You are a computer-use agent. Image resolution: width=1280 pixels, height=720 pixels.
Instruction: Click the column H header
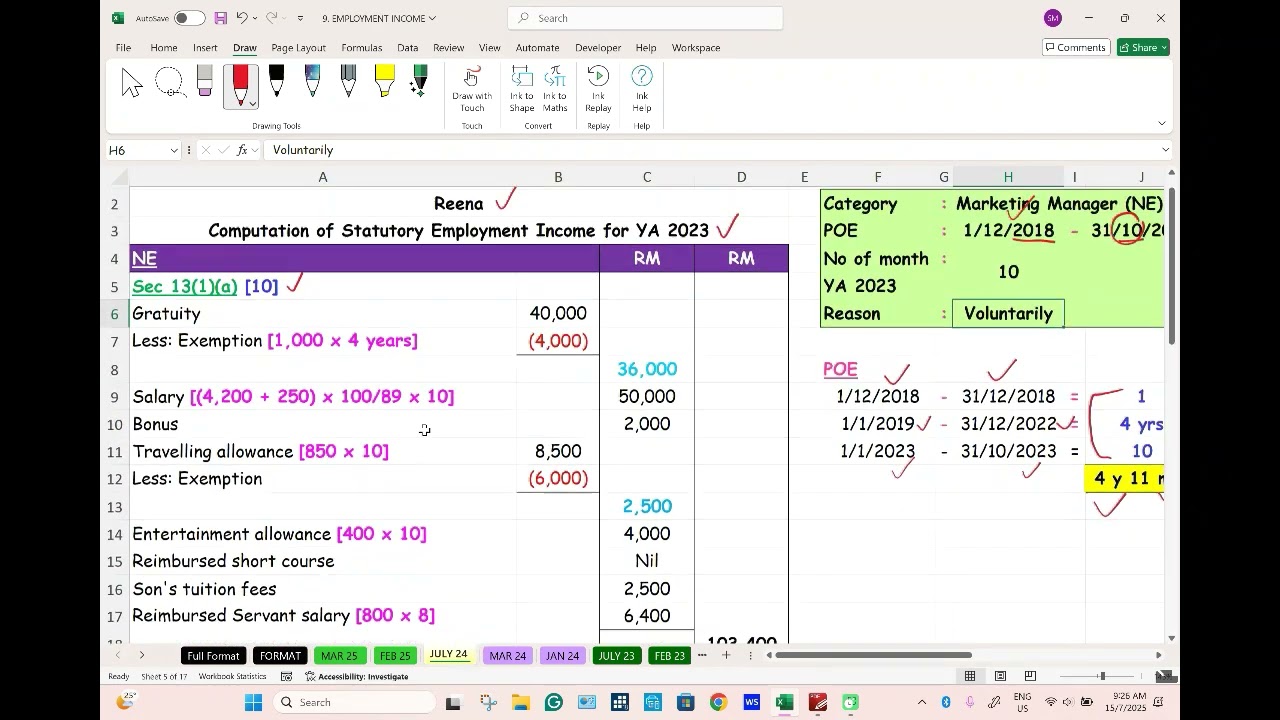click(x=1008, y=177)
